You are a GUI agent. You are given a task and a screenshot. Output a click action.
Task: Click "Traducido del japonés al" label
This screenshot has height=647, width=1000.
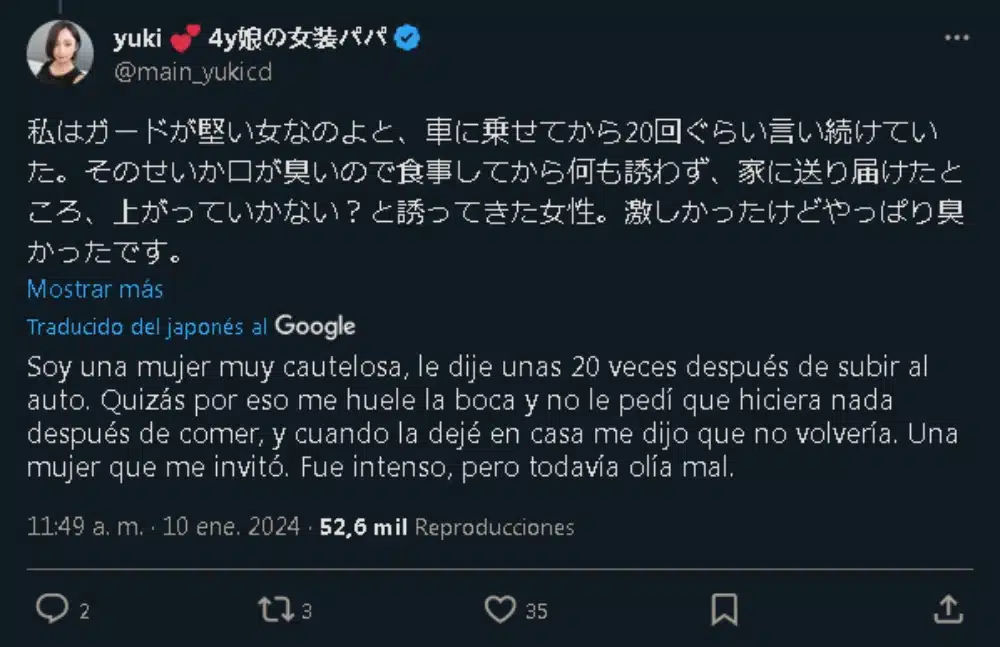click(147, 327)
